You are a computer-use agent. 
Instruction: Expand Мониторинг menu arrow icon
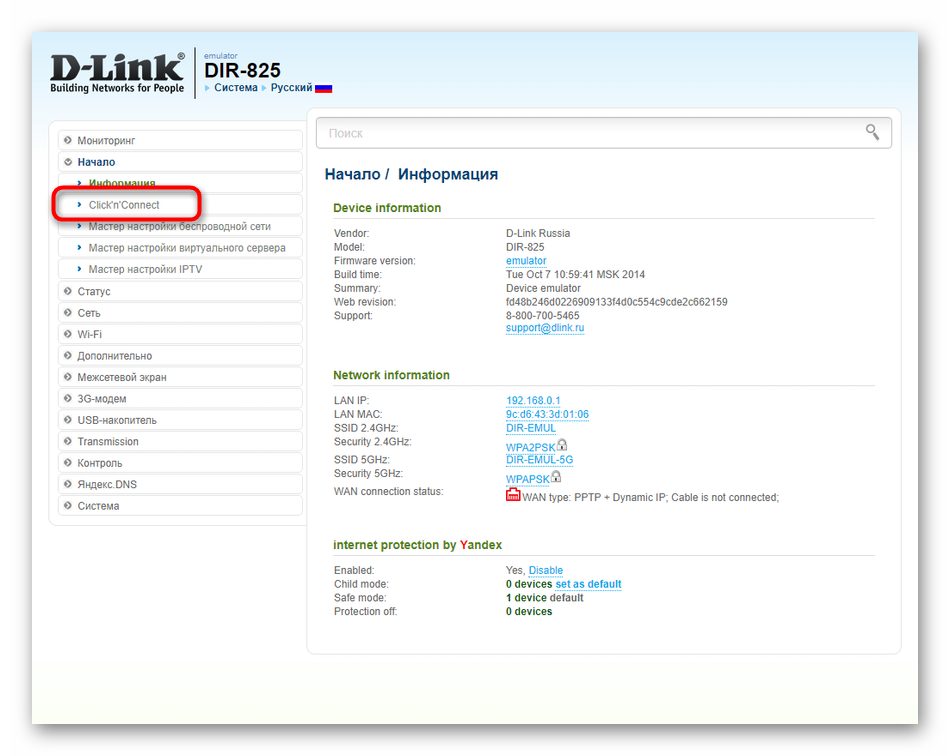click(x=68, y=140)
